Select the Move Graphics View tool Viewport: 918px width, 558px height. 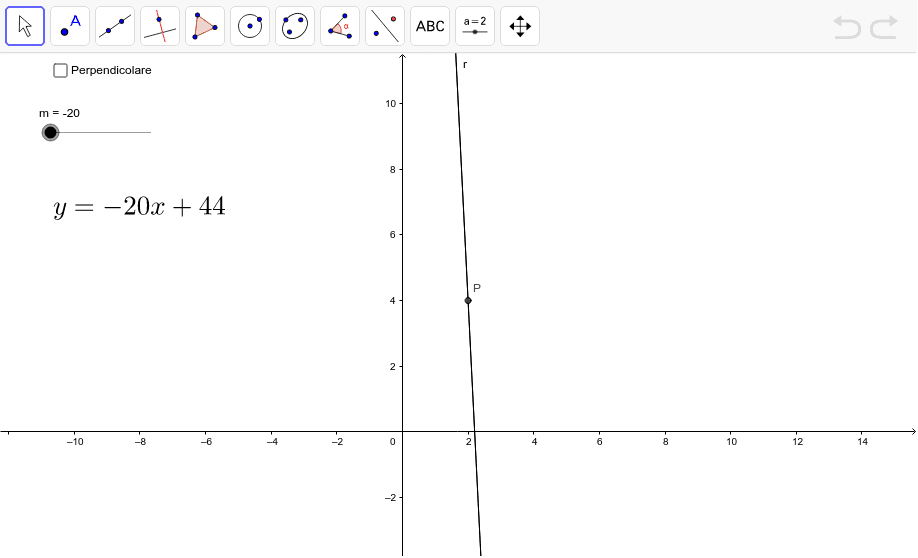[x=520, y=26]
